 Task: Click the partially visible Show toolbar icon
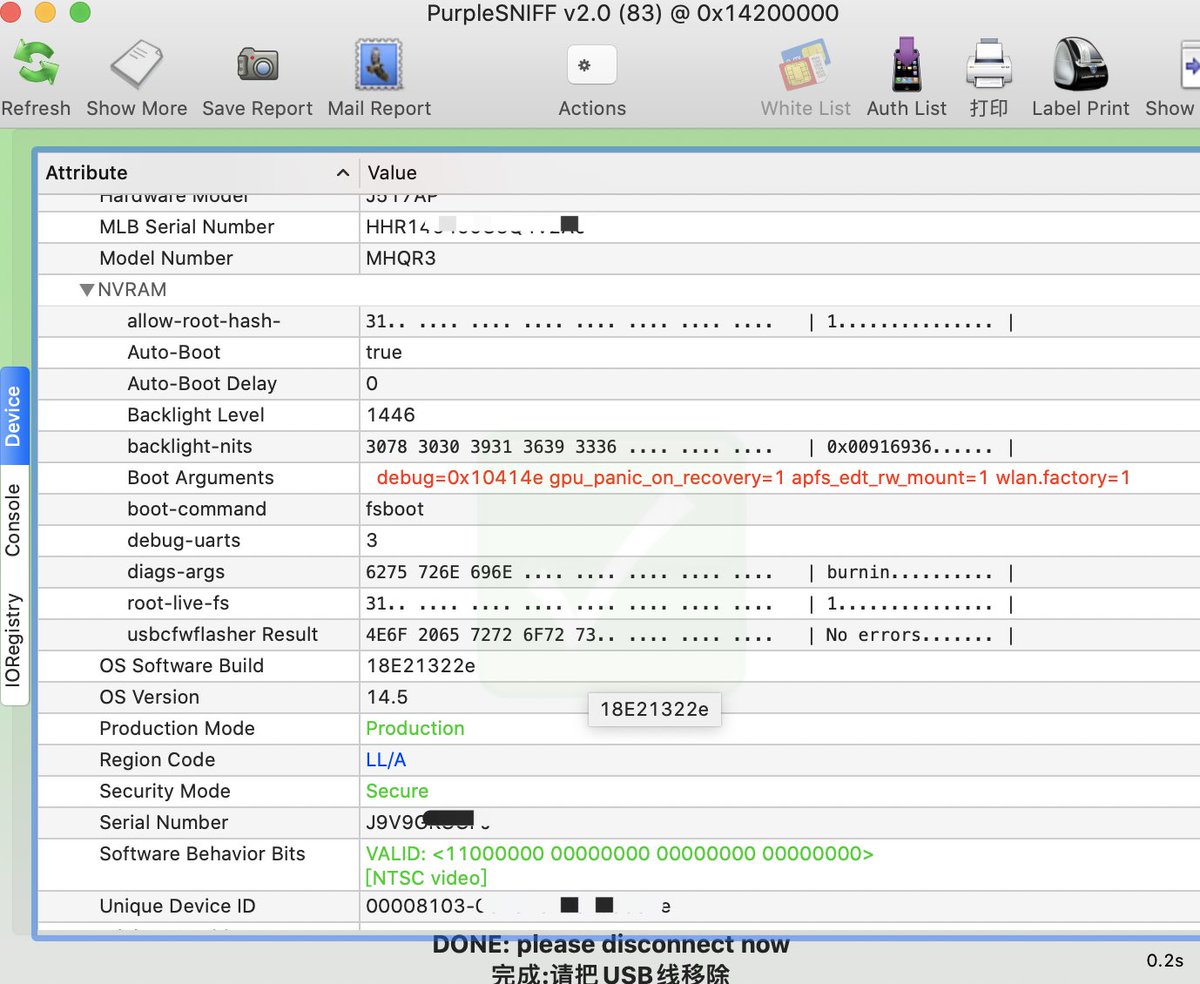pyautogui.click(x=1189, y=66)
